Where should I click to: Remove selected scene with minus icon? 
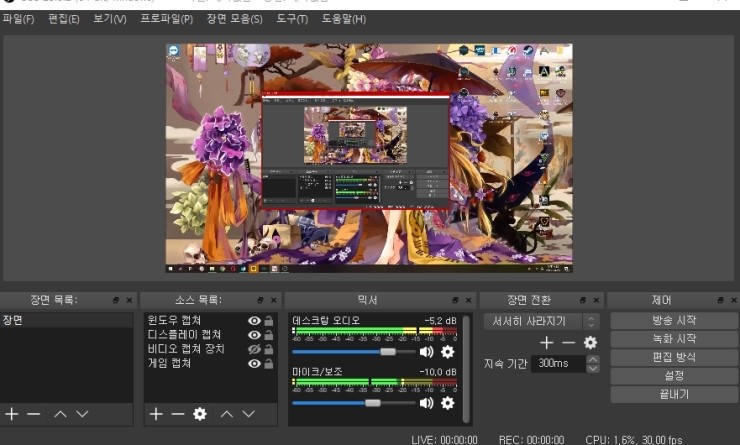tap(34, 414)
